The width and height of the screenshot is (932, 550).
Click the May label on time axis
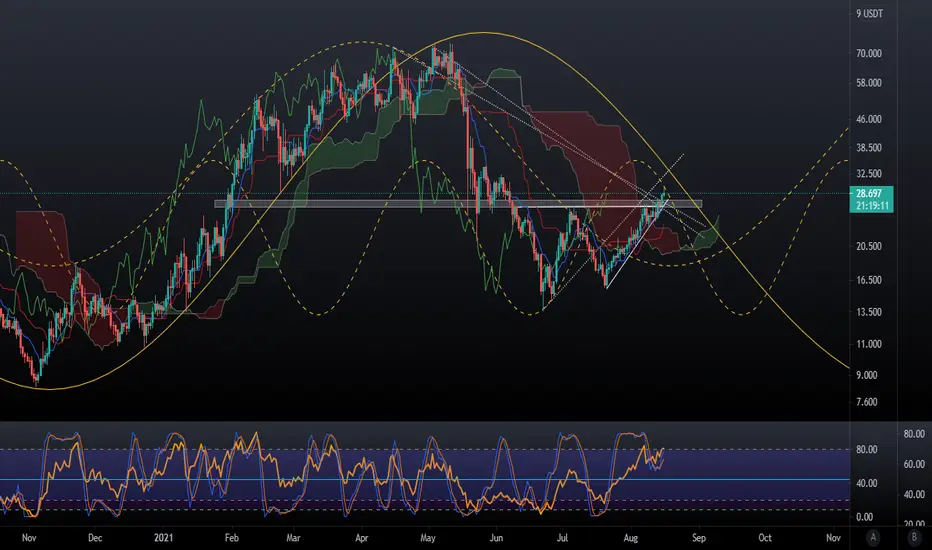pyautogui.click(x=428, y=538)
